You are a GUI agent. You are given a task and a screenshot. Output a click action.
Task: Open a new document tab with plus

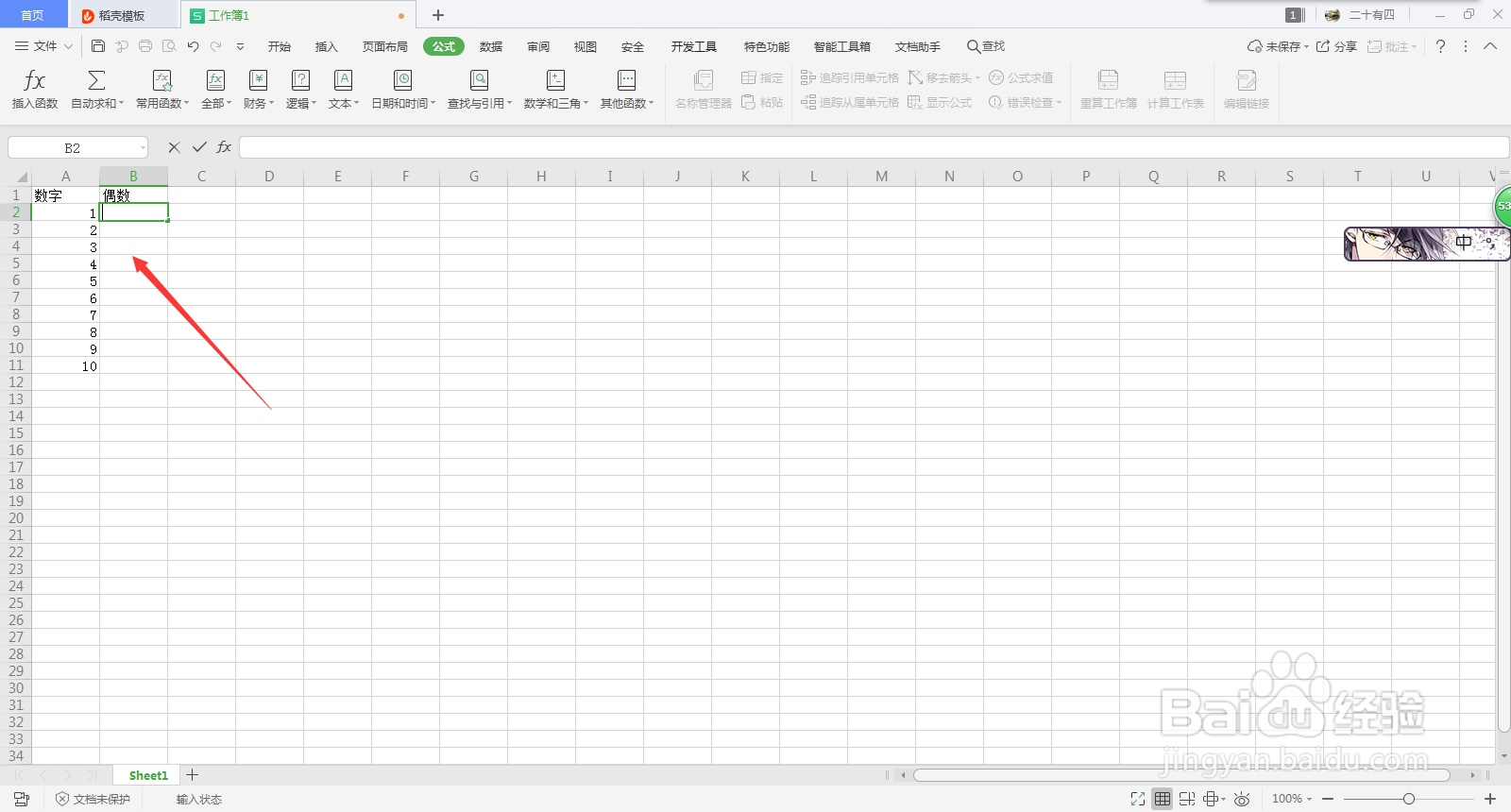(438, 15)
